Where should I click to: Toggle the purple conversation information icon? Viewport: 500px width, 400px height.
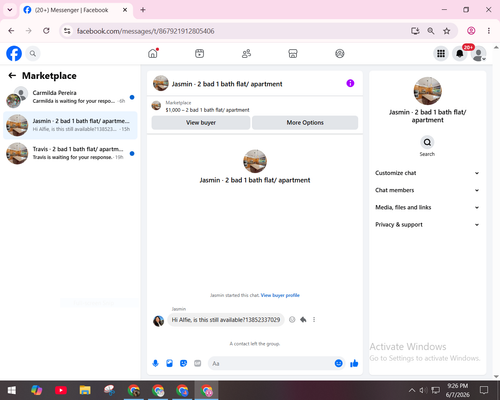pos(350,83)
